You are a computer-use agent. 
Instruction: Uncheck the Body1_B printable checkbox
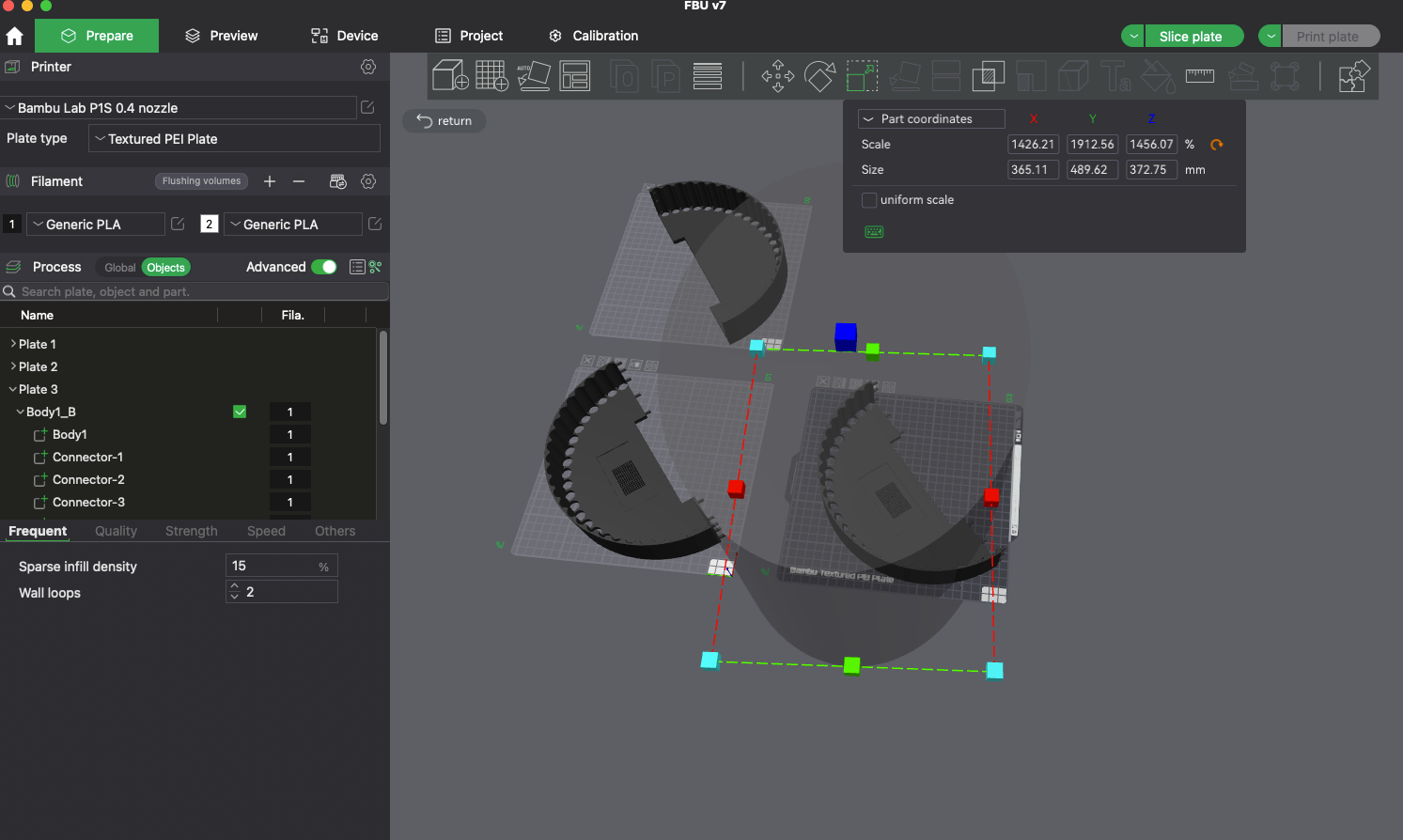pos(240,412)
